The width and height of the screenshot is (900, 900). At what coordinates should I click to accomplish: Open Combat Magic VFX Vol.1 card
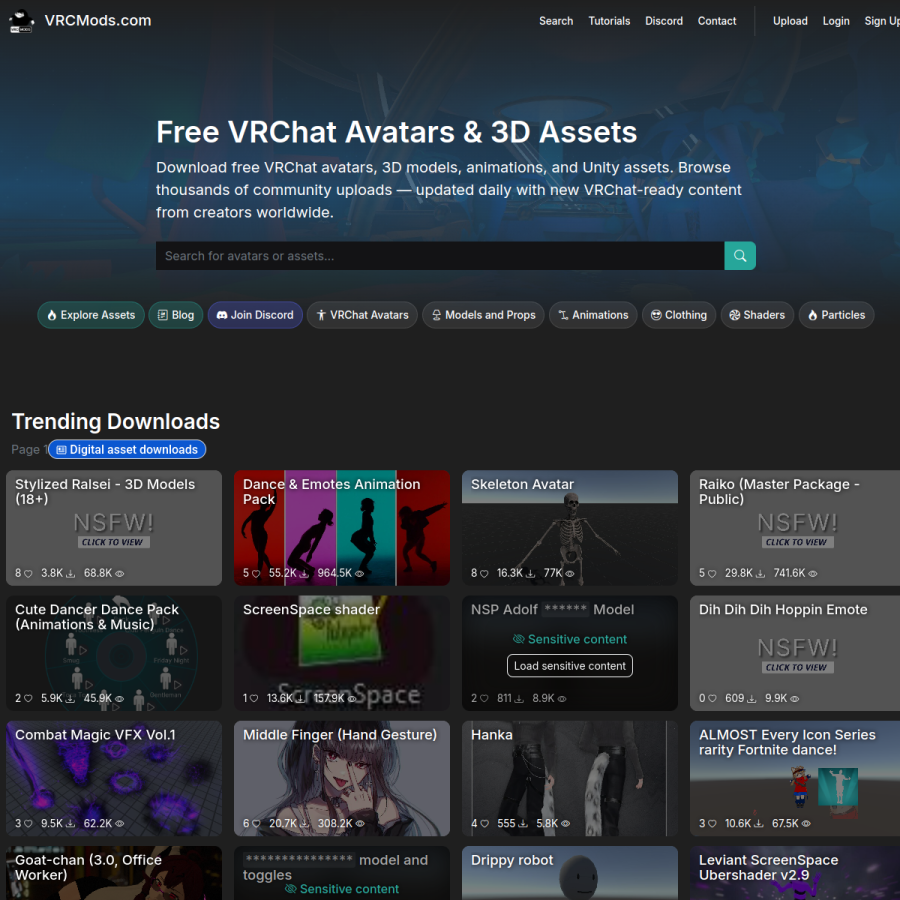pyautogui.click(x=114, y=778)
